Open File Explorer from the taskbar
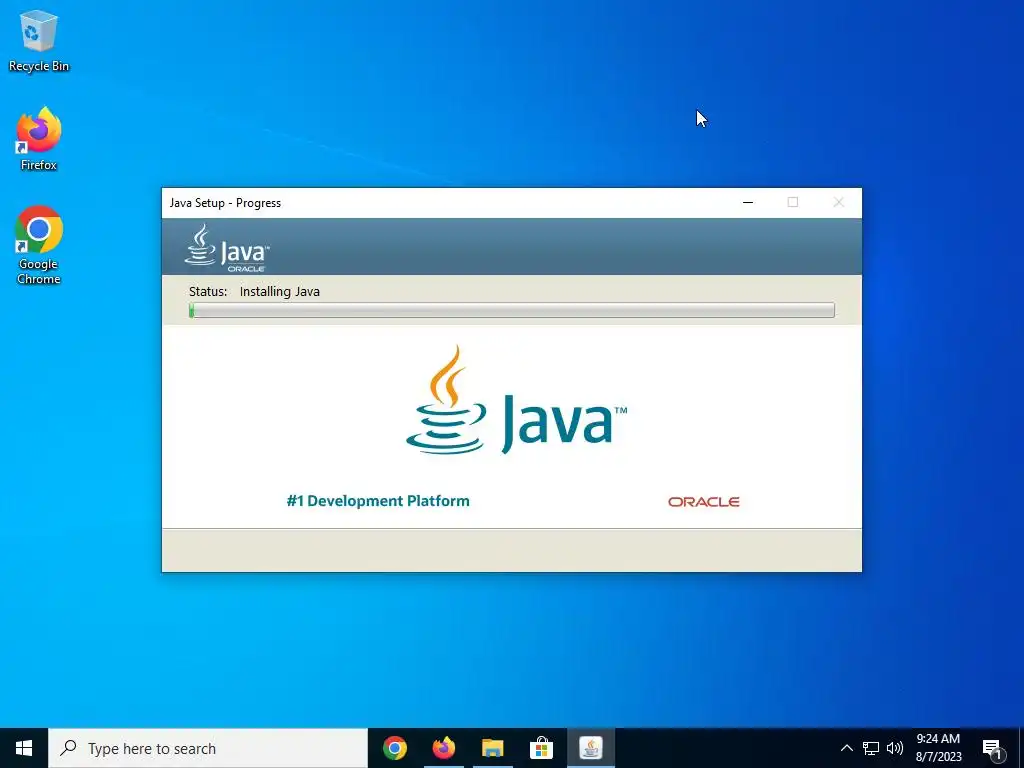This screenshot has height=768, width=1024. (492, 748)
